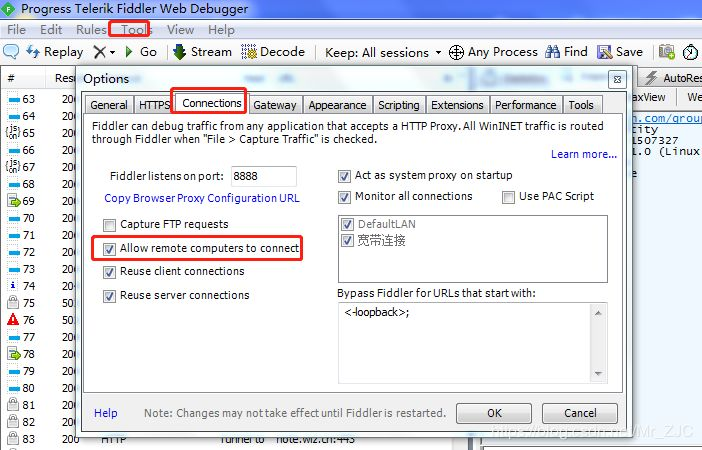Click the bypass list scroll up arrow
The image size is (702, 450).
pyautogui.click(x=598, y=313)
